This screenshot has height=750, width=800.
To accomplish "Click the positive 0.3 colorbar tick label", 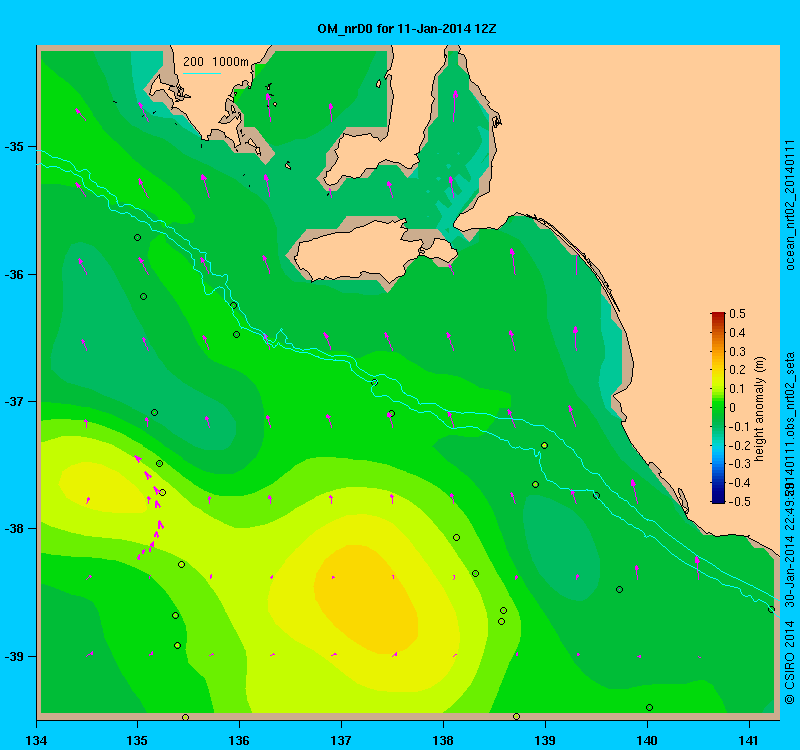I will [737, 352].
